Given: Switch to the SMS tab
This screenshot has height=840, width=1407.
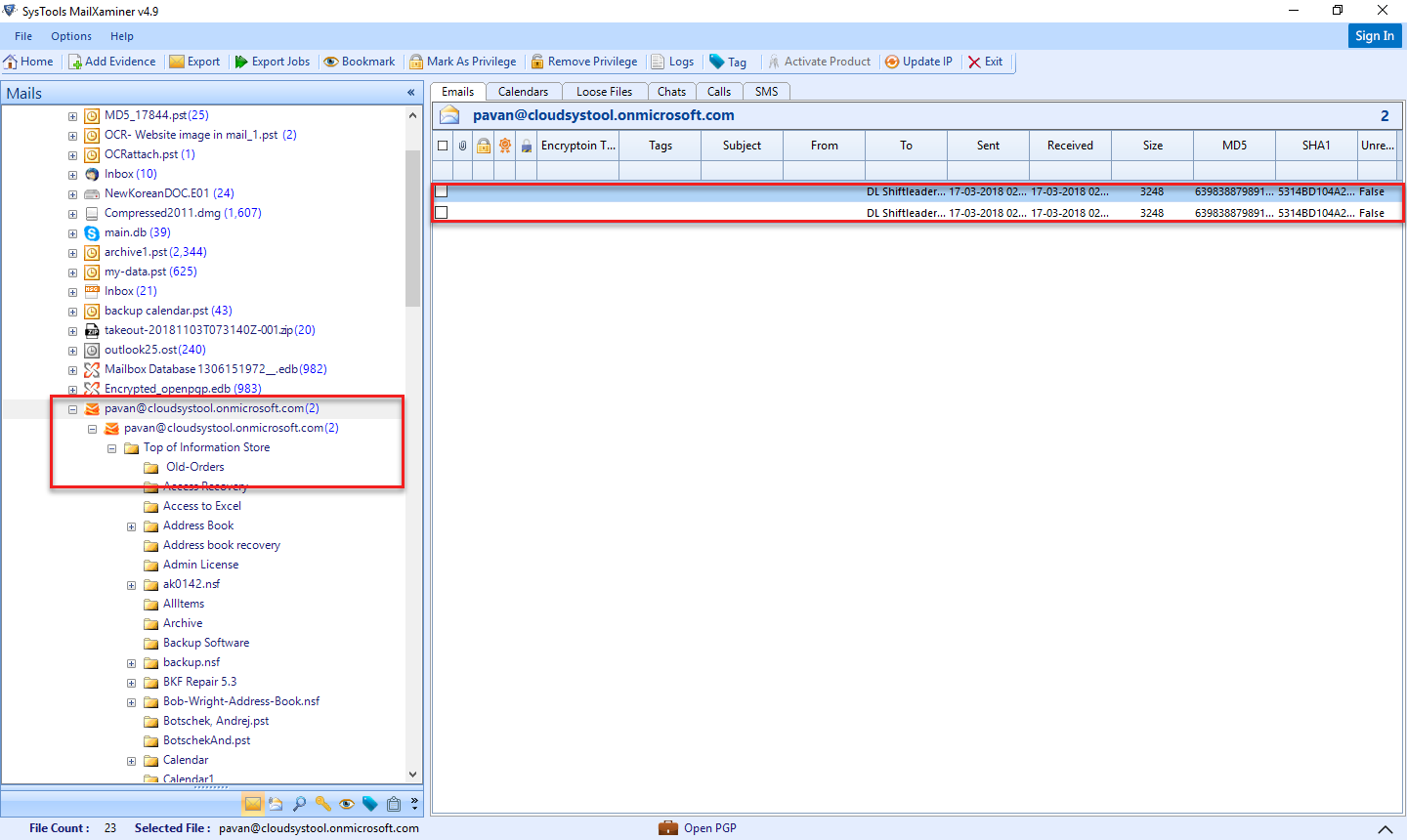Looking at the screenshot, I should coord(767,92).
